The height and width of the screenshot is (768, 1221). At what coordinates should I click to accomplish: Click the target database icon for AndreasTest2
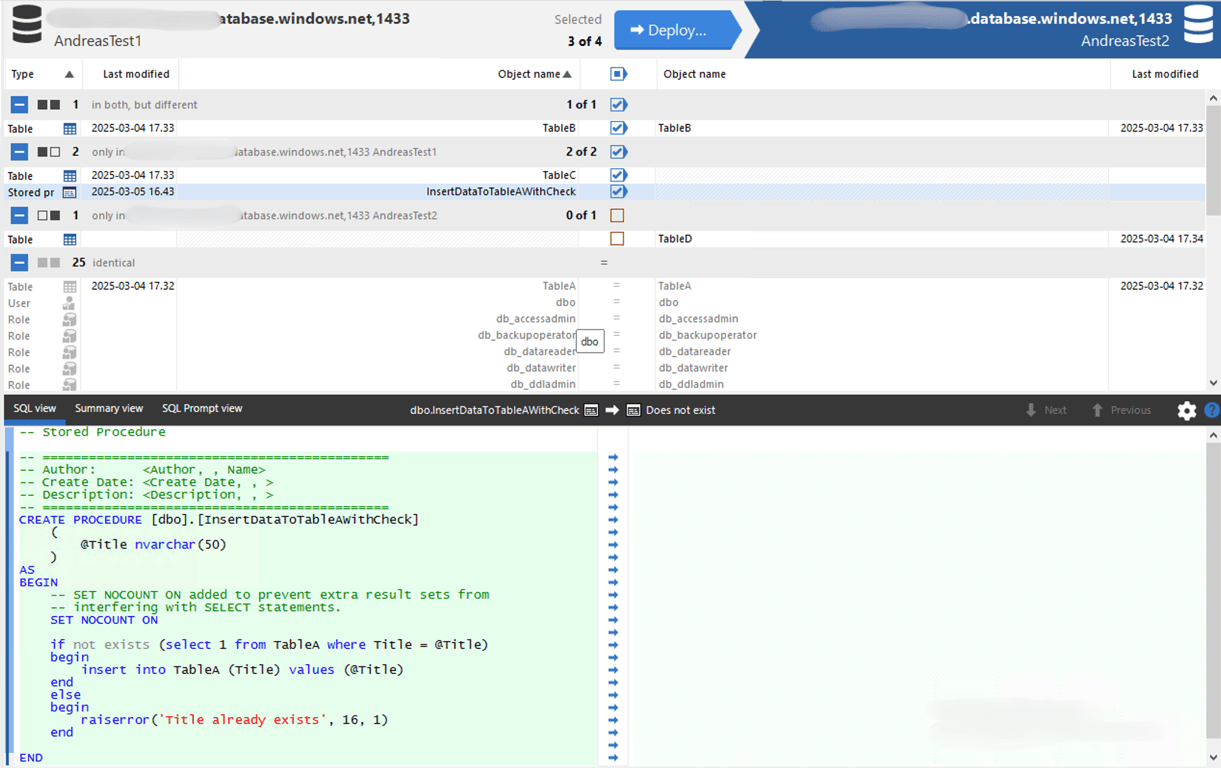(1198, 25)
